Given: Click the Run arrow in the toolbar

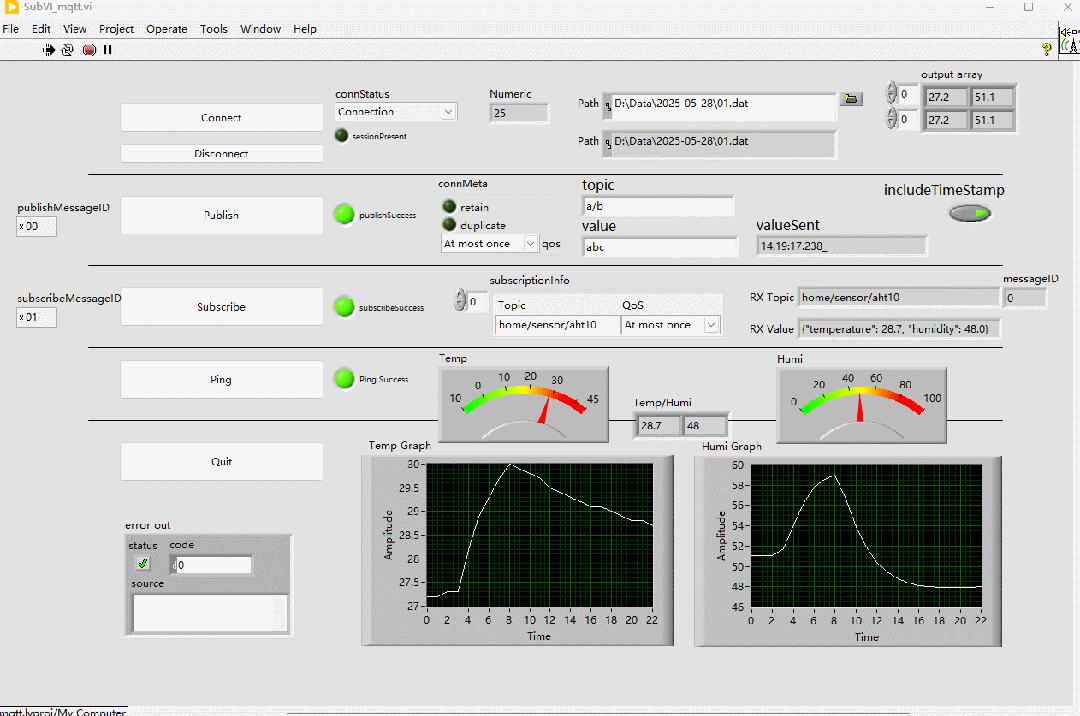Looking at the screenshot, I should 49,49.
